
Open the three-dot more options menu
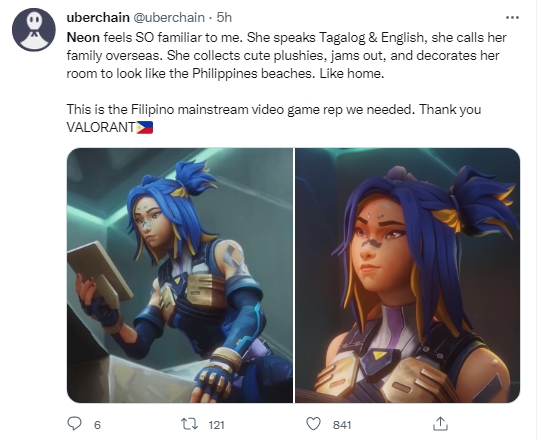point(512,17)
